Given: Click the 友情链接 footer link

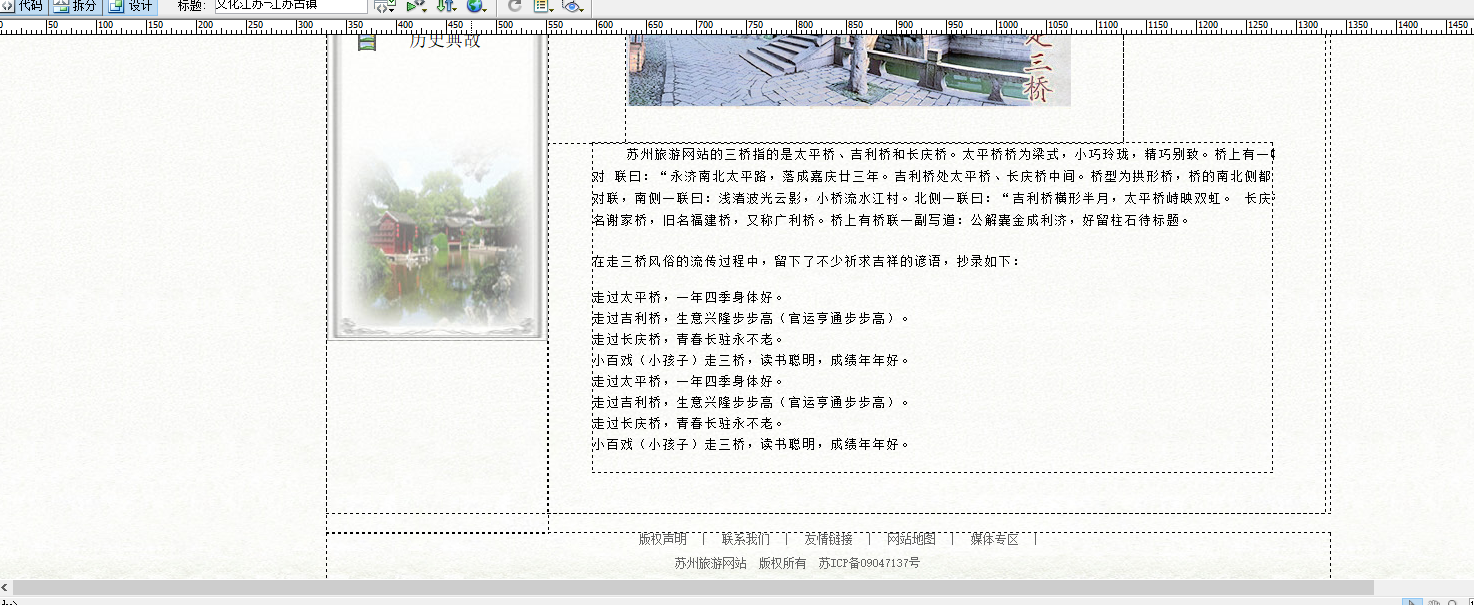Looking at the screenshot, I should coord(829,539).
